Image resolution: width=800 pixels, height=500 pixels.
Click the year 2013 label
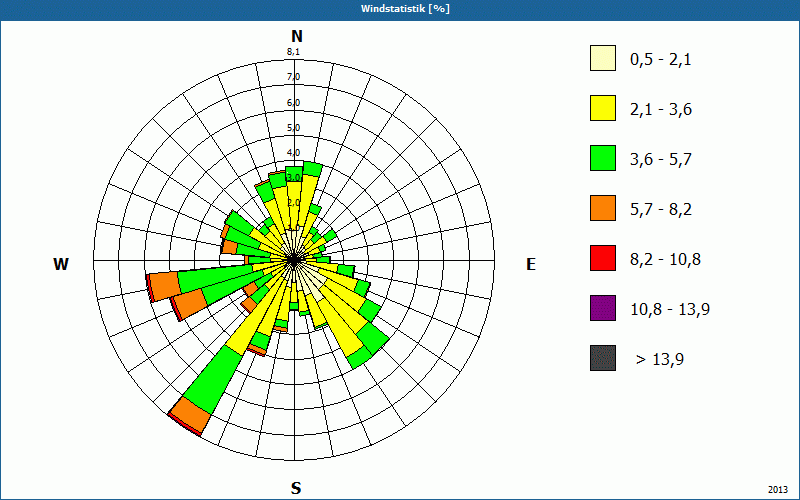coord(778,490)
